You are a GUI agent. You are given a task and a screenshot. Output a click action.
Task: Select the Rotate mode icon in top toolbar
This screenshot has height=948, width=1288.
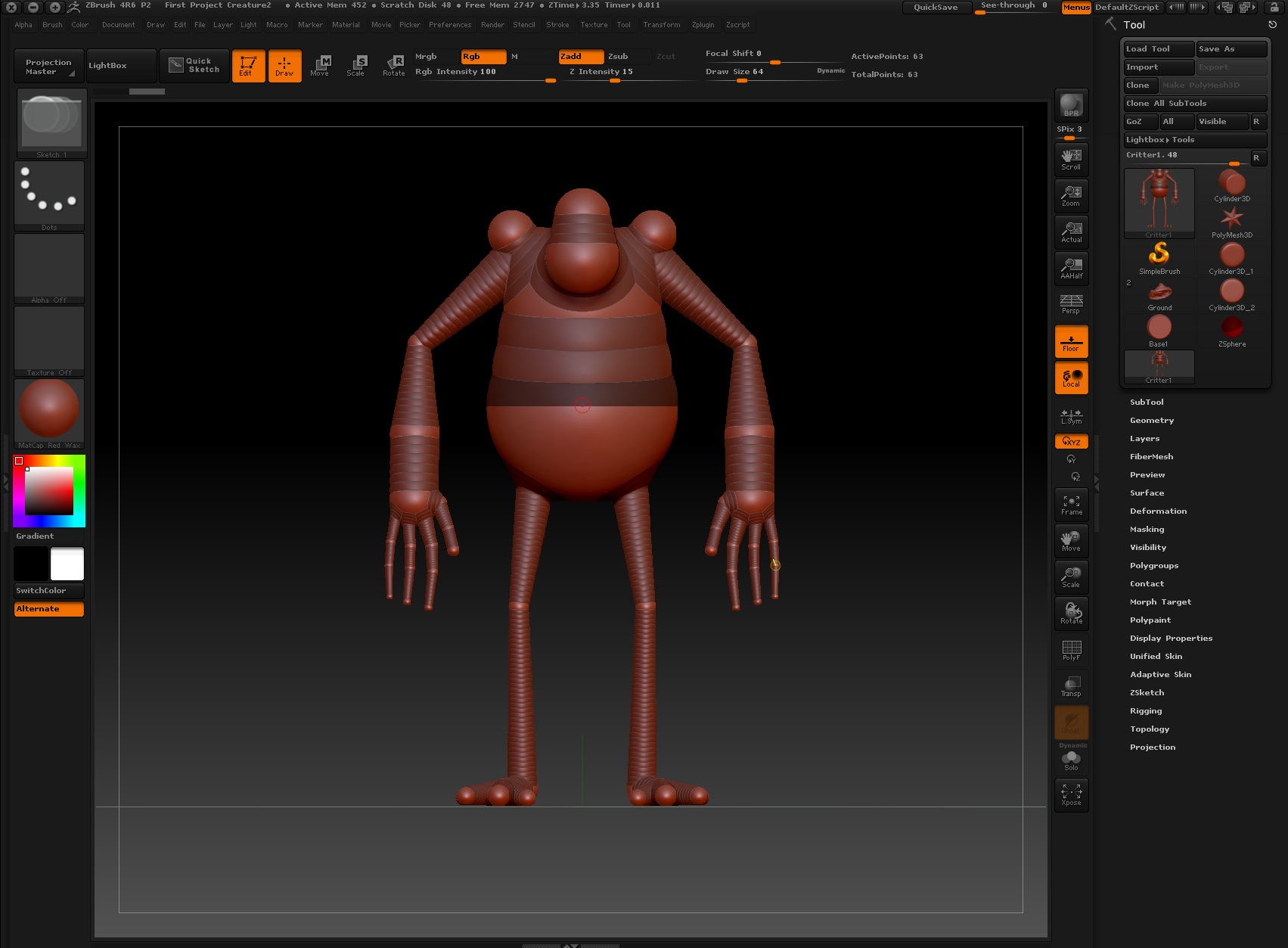[x=394, y=65]
